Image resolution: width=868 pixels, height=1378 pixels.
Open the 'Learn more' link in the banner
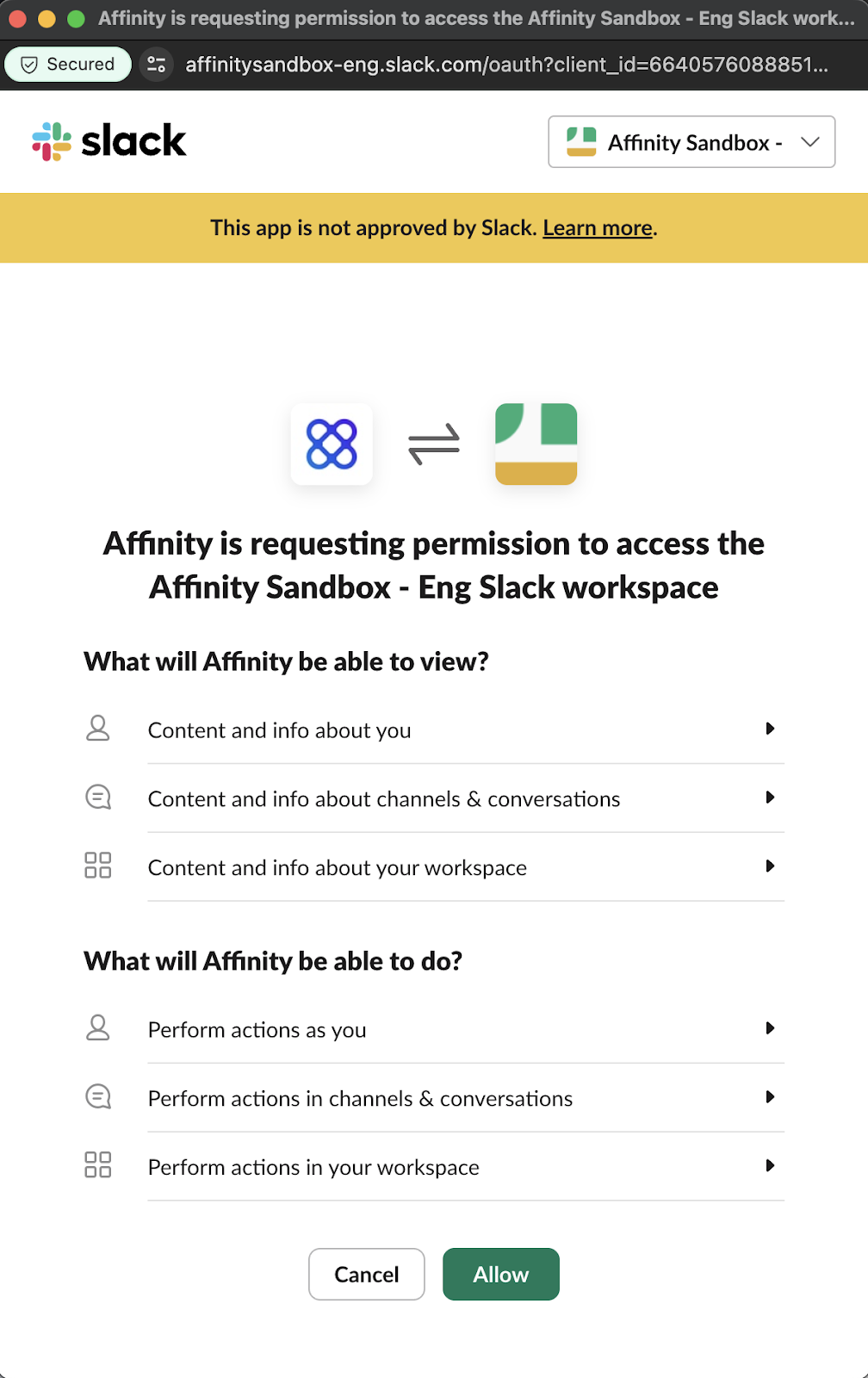(597, 227)
